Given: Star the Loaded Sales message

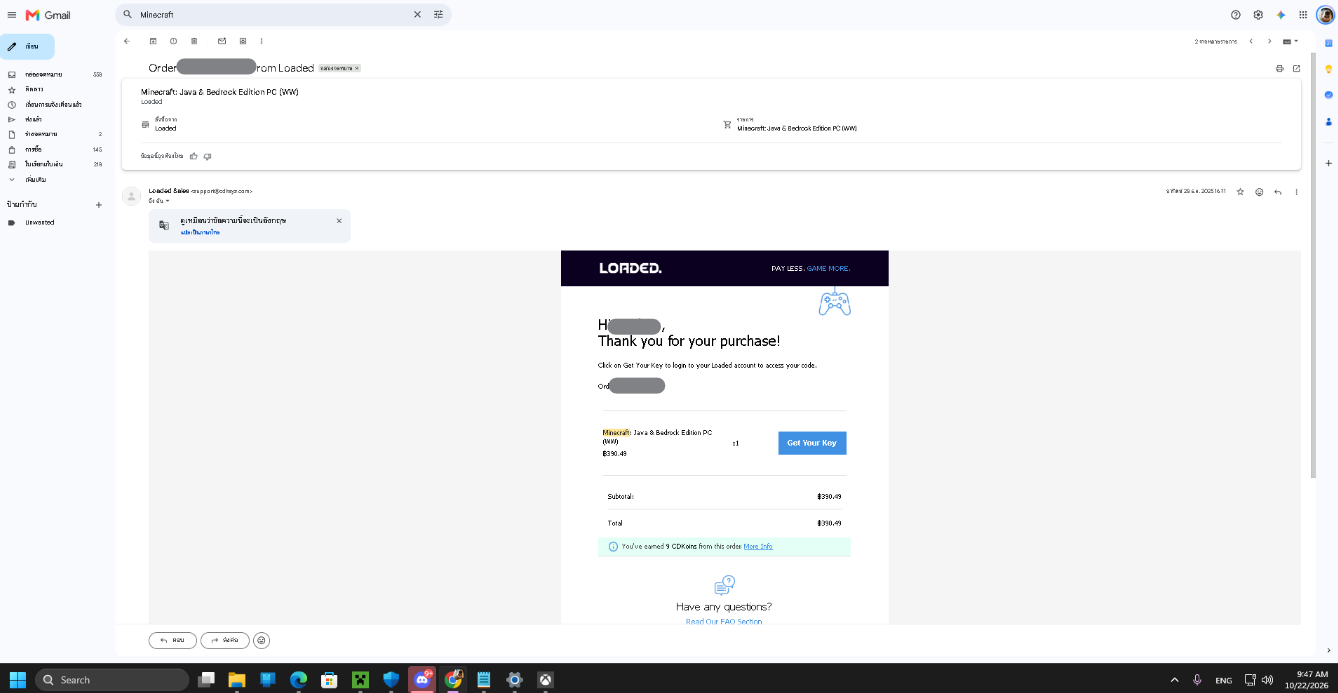Looking at the screenshot, I should tap(1240, 191).
